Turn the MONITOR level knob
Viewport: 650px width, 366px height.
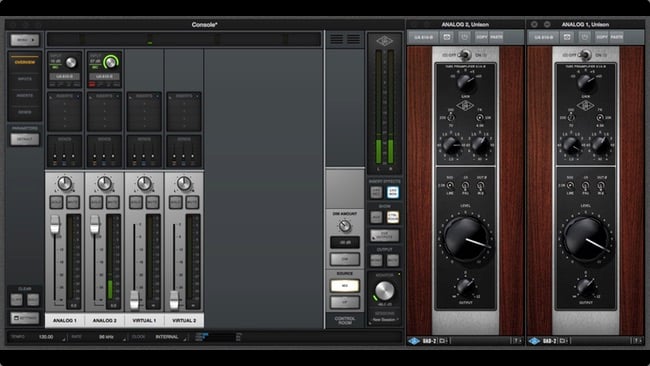tap(385, 291)
